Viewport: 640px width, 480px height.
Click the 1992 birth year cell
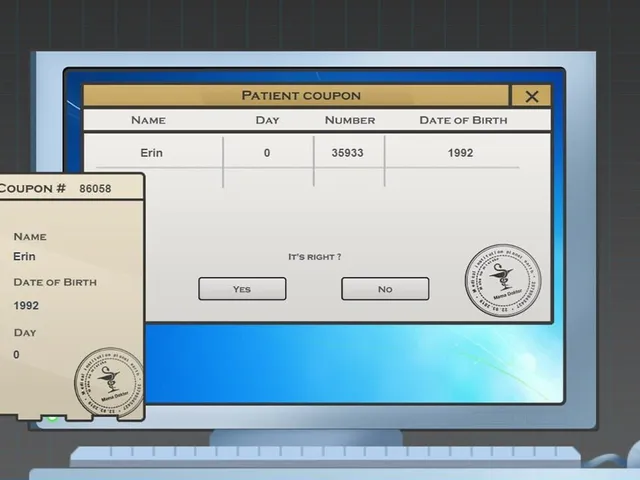pyautogui.click(x=460, y=153)
